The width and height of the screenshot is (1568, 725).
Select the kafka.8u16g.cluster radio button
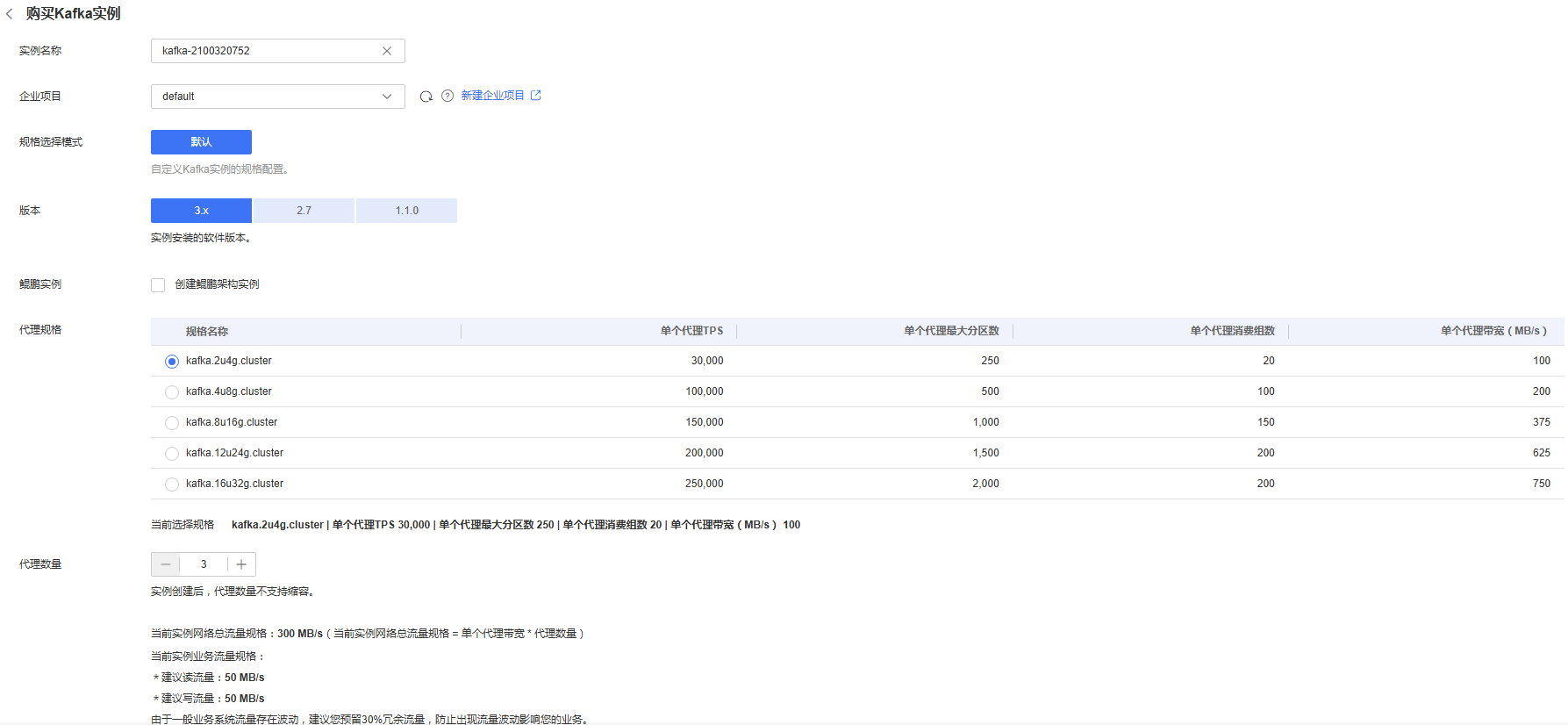(x=172, y=423)
